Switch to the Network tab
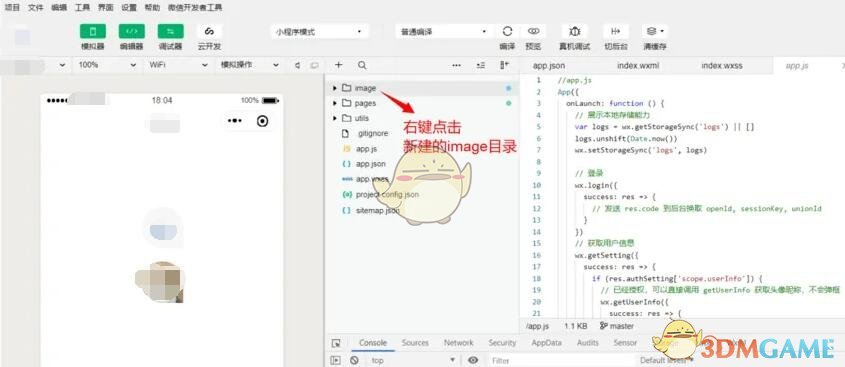 click(459, 343)
